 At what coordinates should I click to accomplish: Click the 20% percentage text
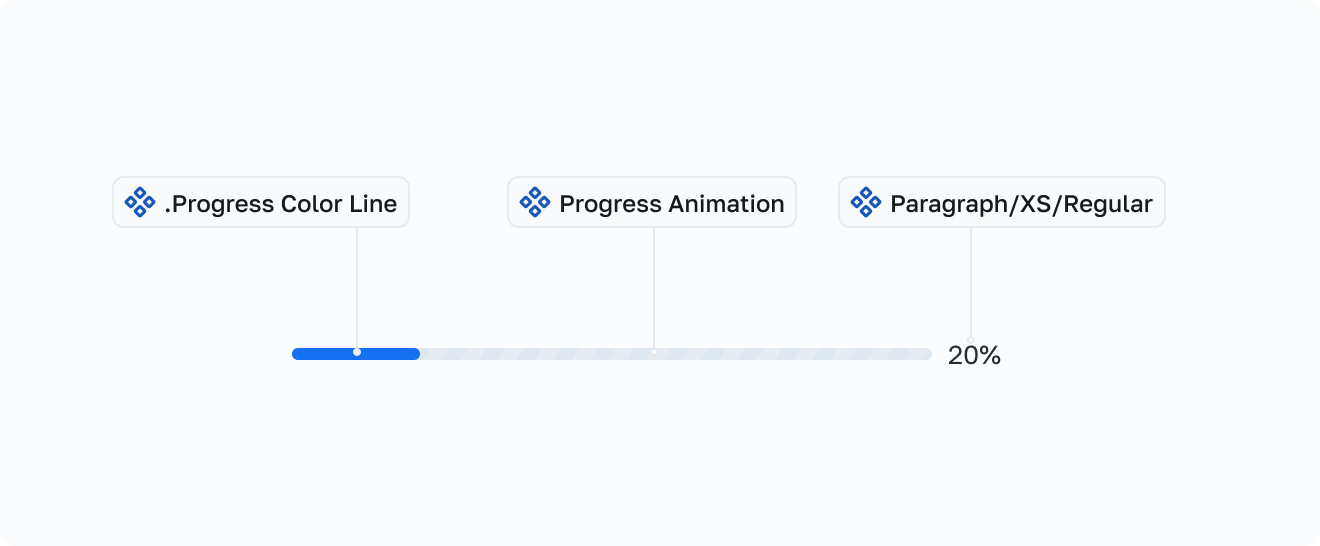(974, 356)
